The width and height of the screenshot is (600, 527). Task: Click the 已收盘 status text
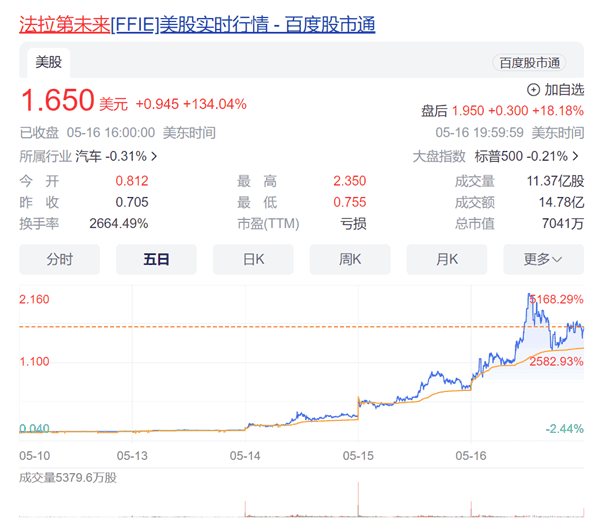(39, 133)
